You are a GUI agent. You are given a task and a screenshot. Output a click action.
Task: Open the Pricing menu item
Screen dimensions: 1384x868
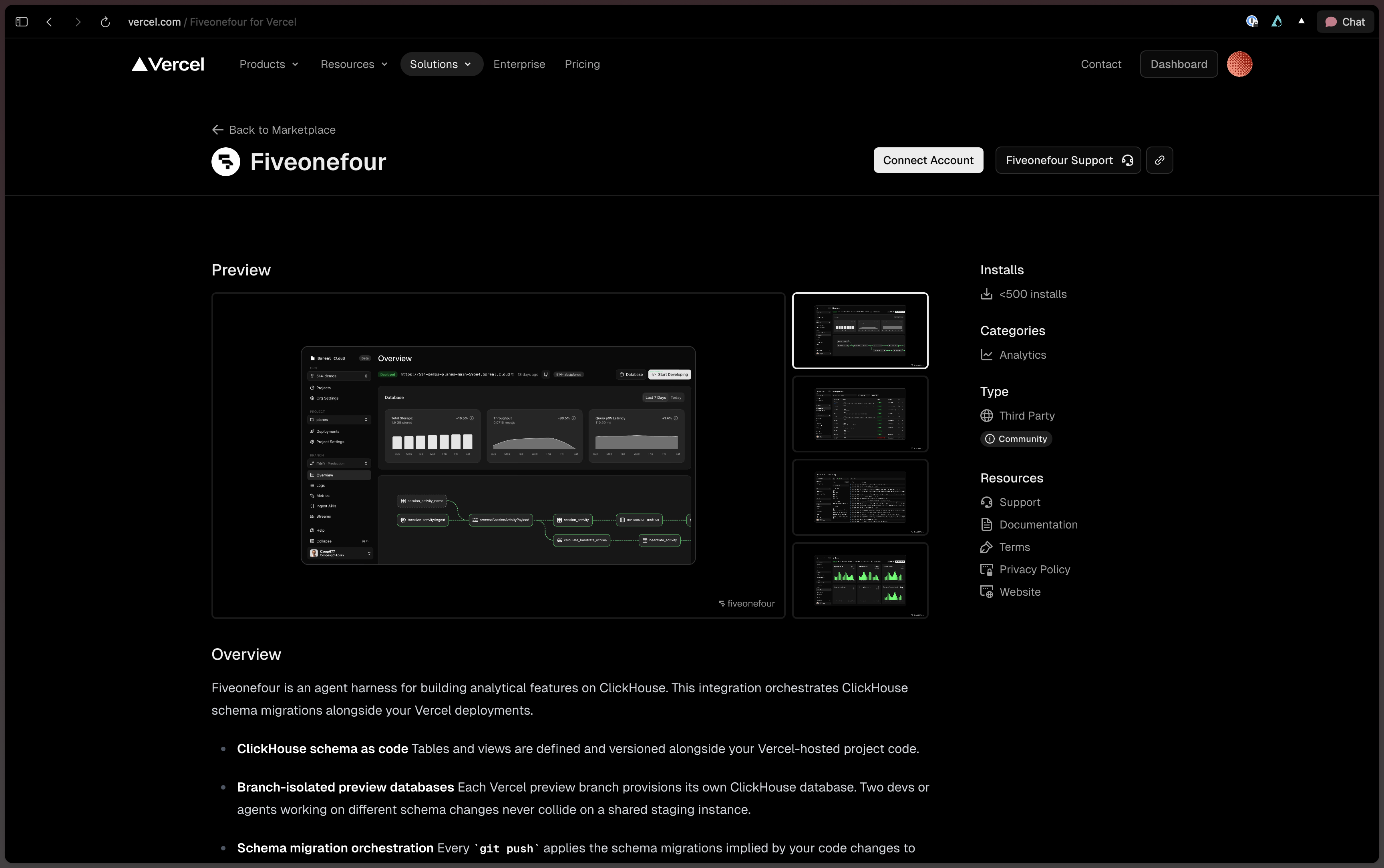582,64
